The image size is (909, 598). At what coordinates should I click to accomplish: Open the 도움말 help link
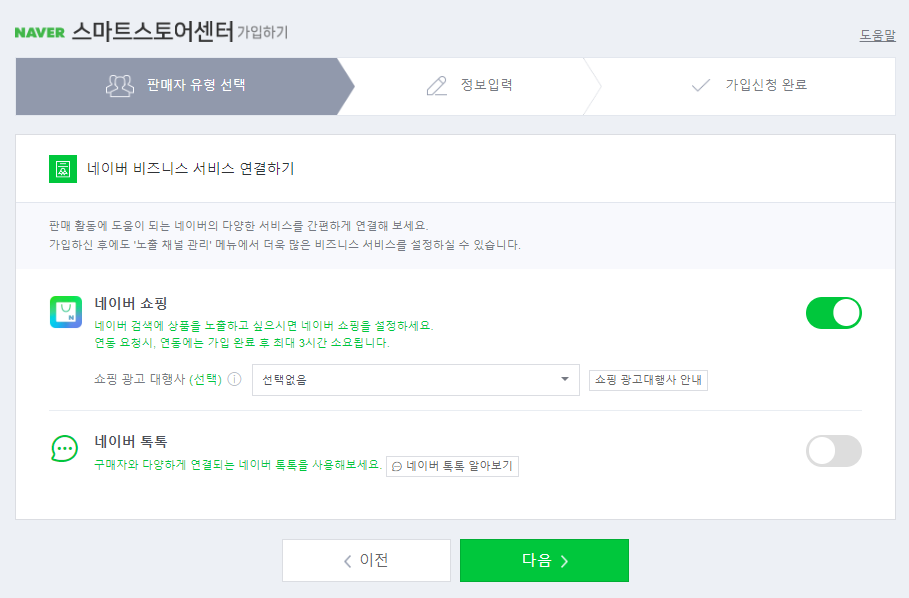[x=877, y=35]
